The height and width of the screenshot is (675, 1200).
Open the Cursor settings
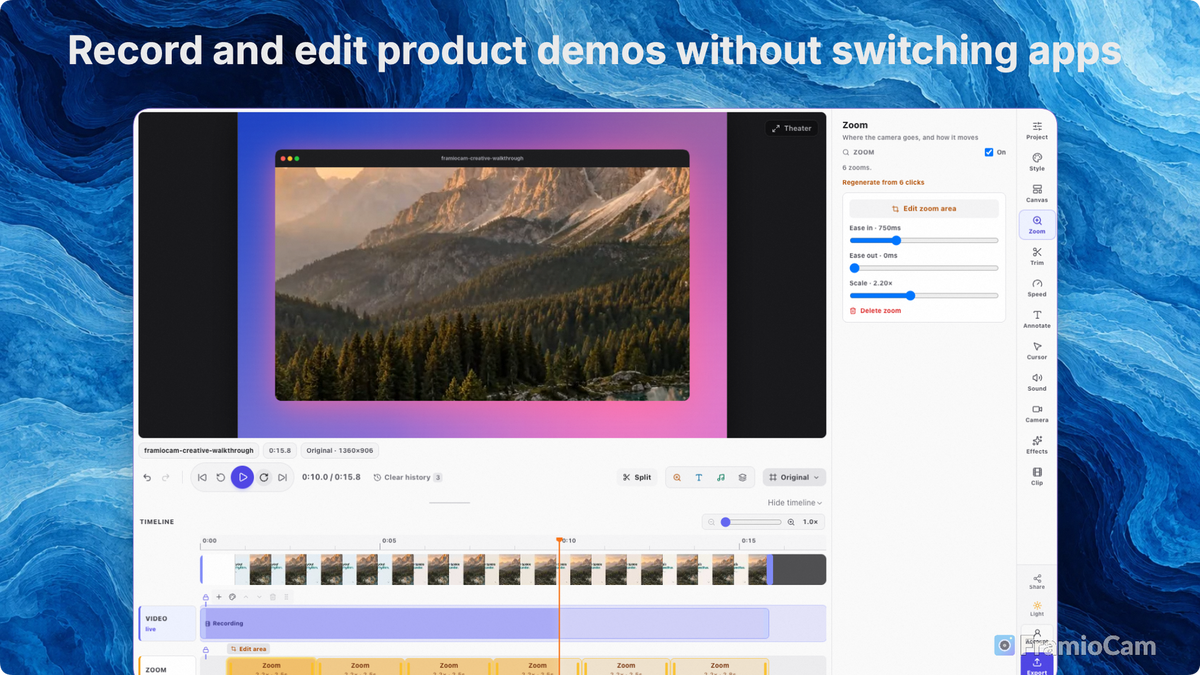[1037, 351]
